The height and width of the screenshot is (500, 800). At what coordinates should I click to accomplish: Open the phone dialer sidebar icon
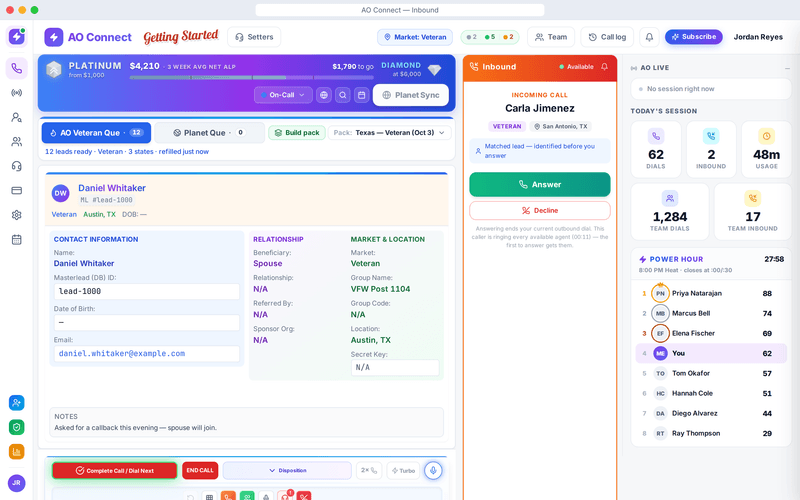(x=16, y=68)
